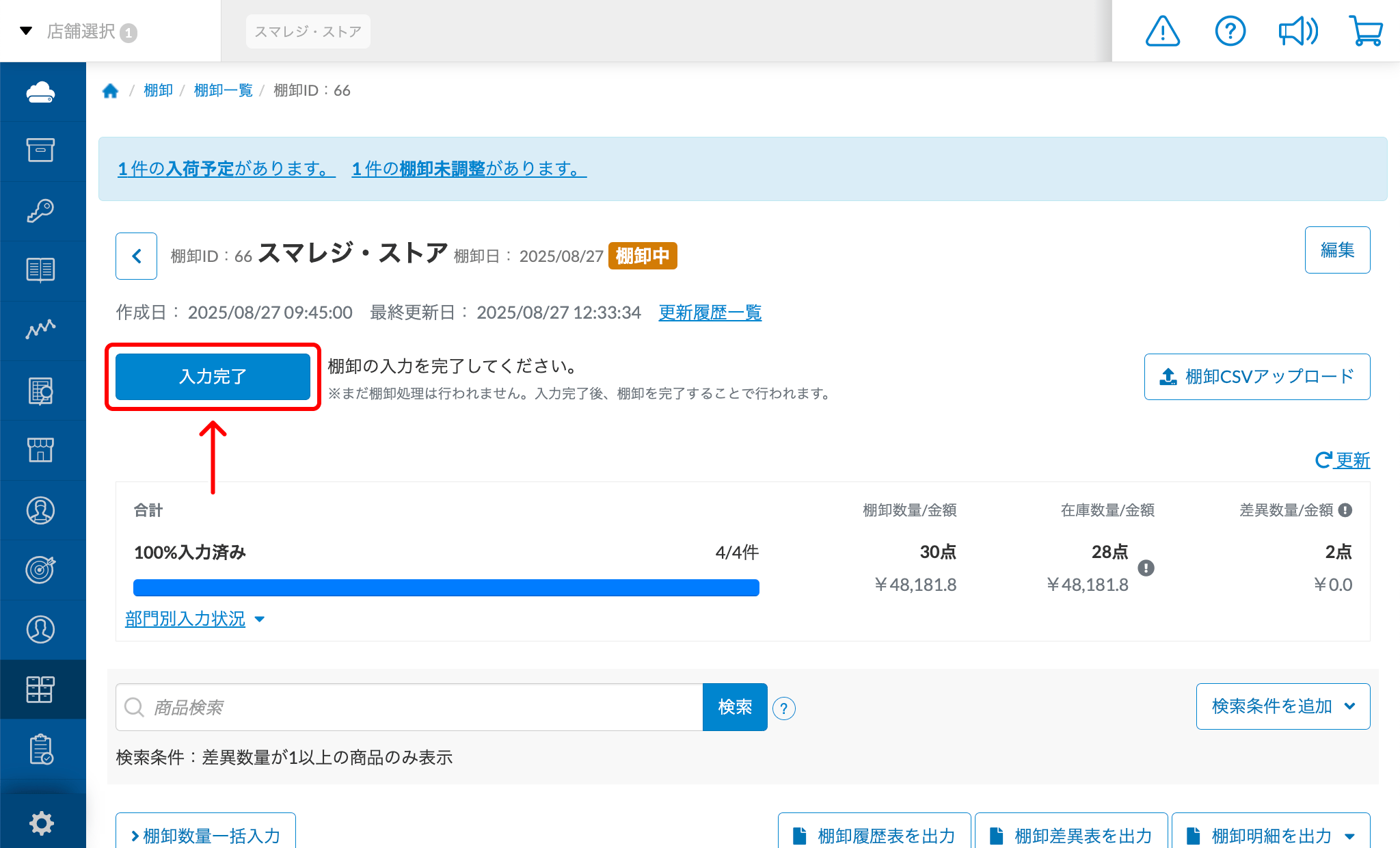Click the 入力完了 button
The width and height of the screenshot is (1400, 848).
213,377
